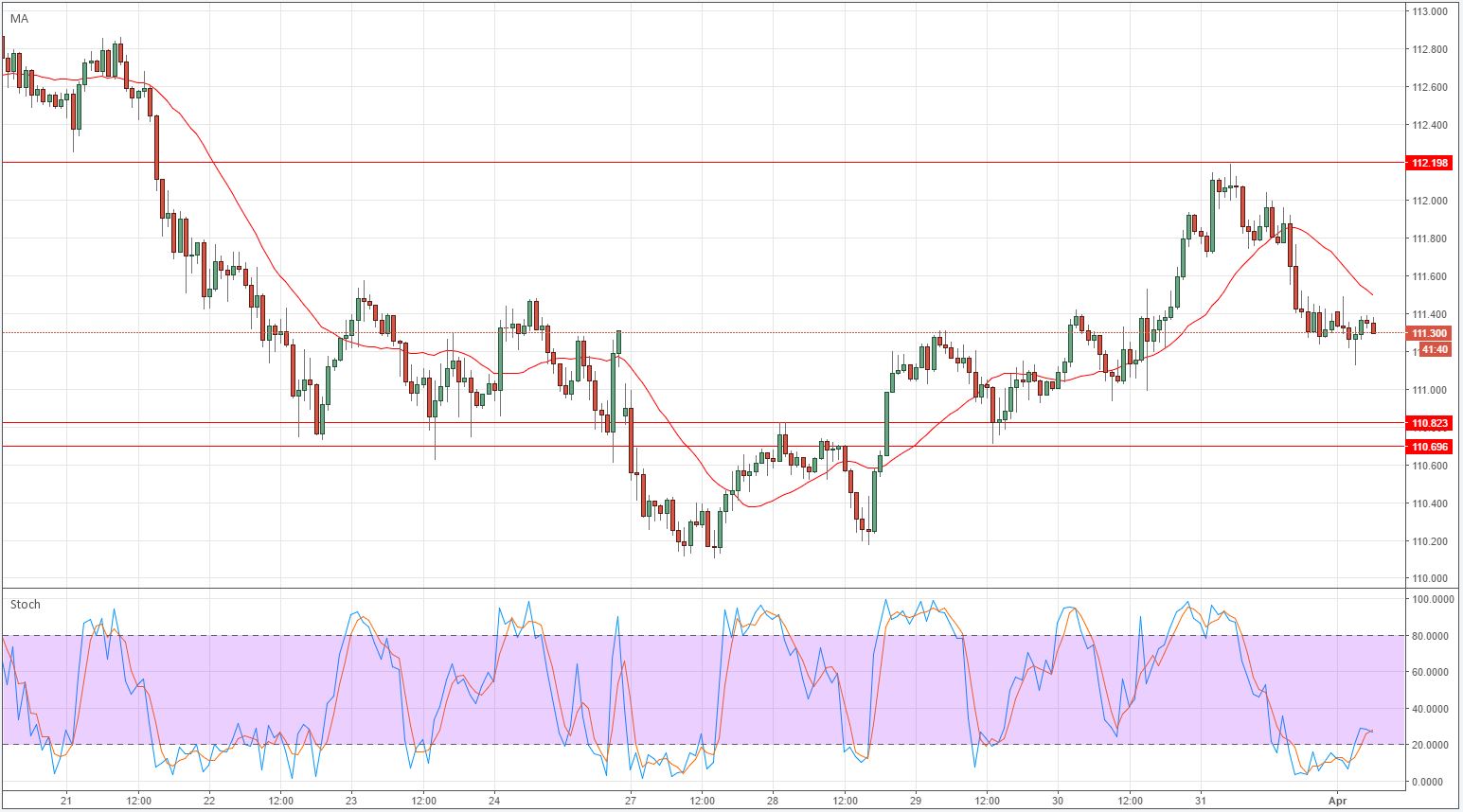Select the 112.198 red price level tag
The width and height of the screenshot is (1463, 812).
coord(1430,163)
